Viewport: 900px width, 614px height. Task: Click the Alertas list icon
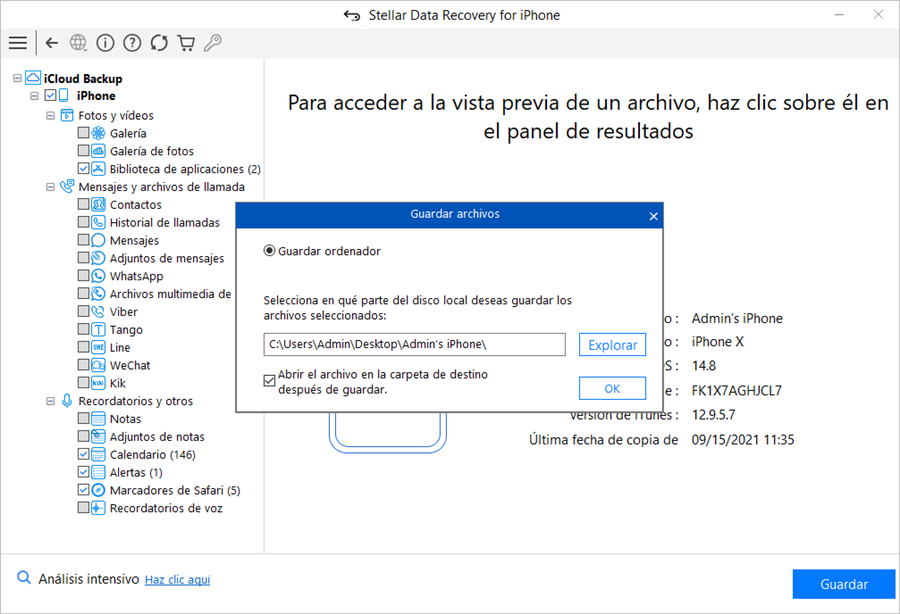click(99, 472)
